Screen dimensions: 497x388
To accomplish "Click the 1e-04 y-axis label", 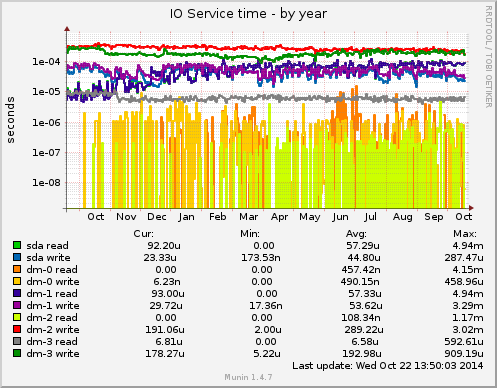I will pyautogui.click(x=46, y=62).
